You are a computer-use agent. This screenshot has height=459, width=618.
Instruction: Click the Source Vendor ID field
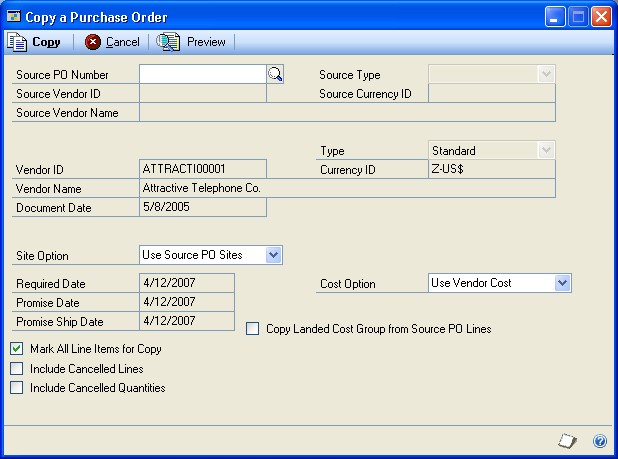tap(203, 93)
